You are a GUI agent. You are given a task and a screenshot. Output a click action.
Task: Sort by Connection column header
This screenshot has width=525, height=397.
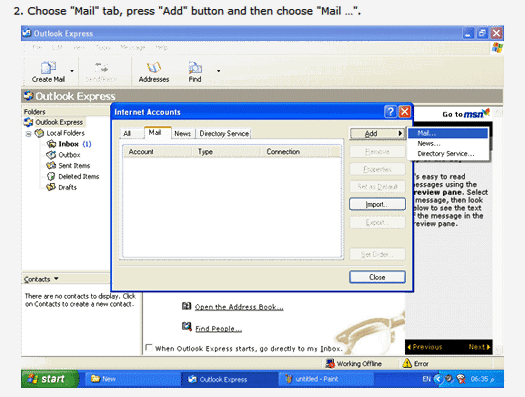pos(295,152)
